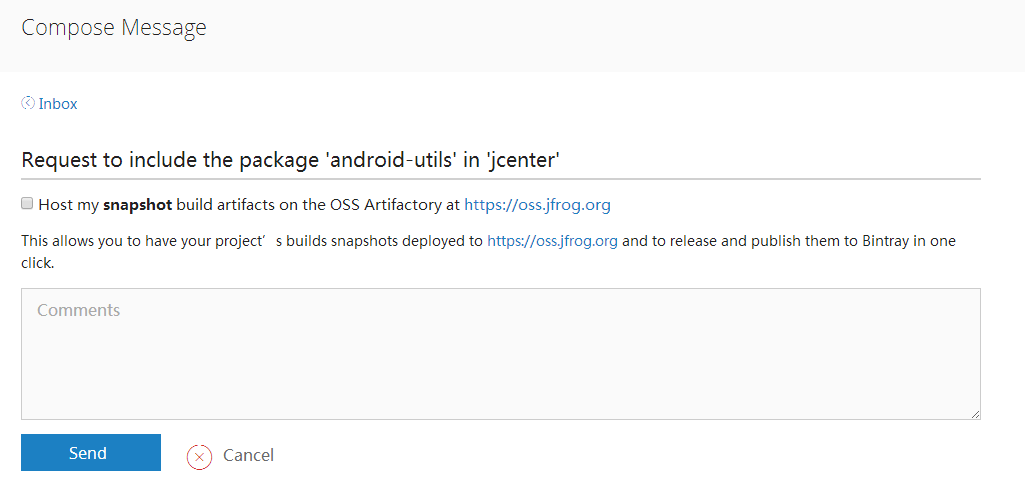Click the text 'and to release and publish them to Bintray'
The width and height of the screenshot is (1025, 484).
tap(766, 241)
